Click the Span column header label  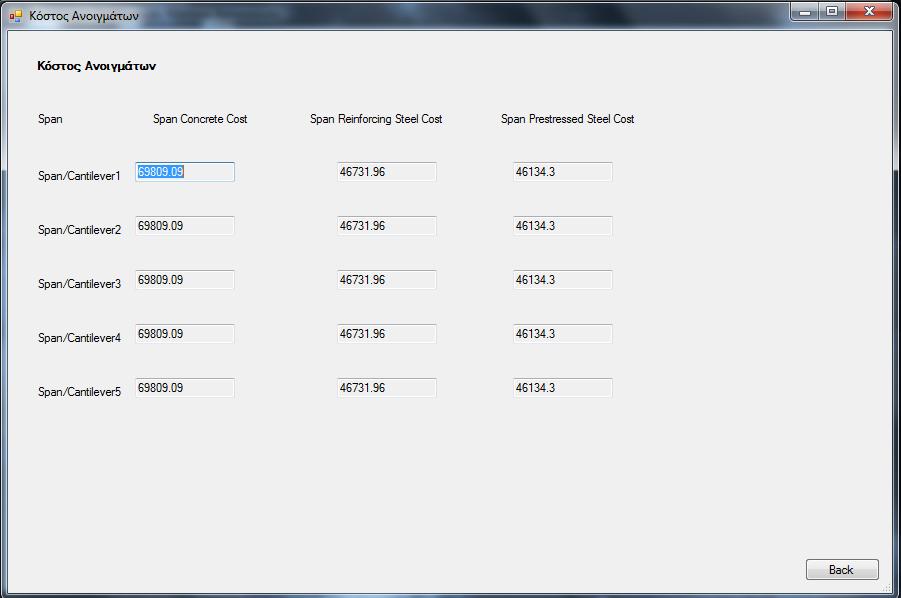[51, 119]
